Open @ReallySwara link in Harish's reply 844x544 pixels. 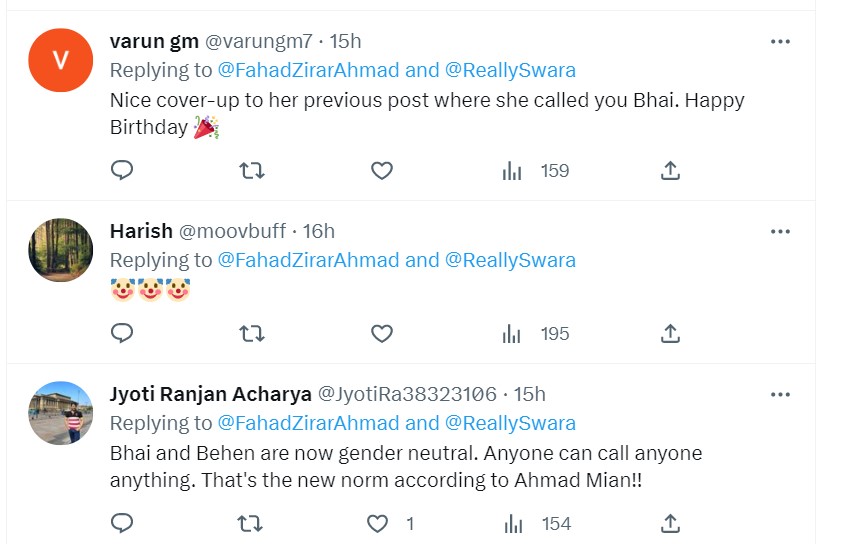(x=510, y=260)
